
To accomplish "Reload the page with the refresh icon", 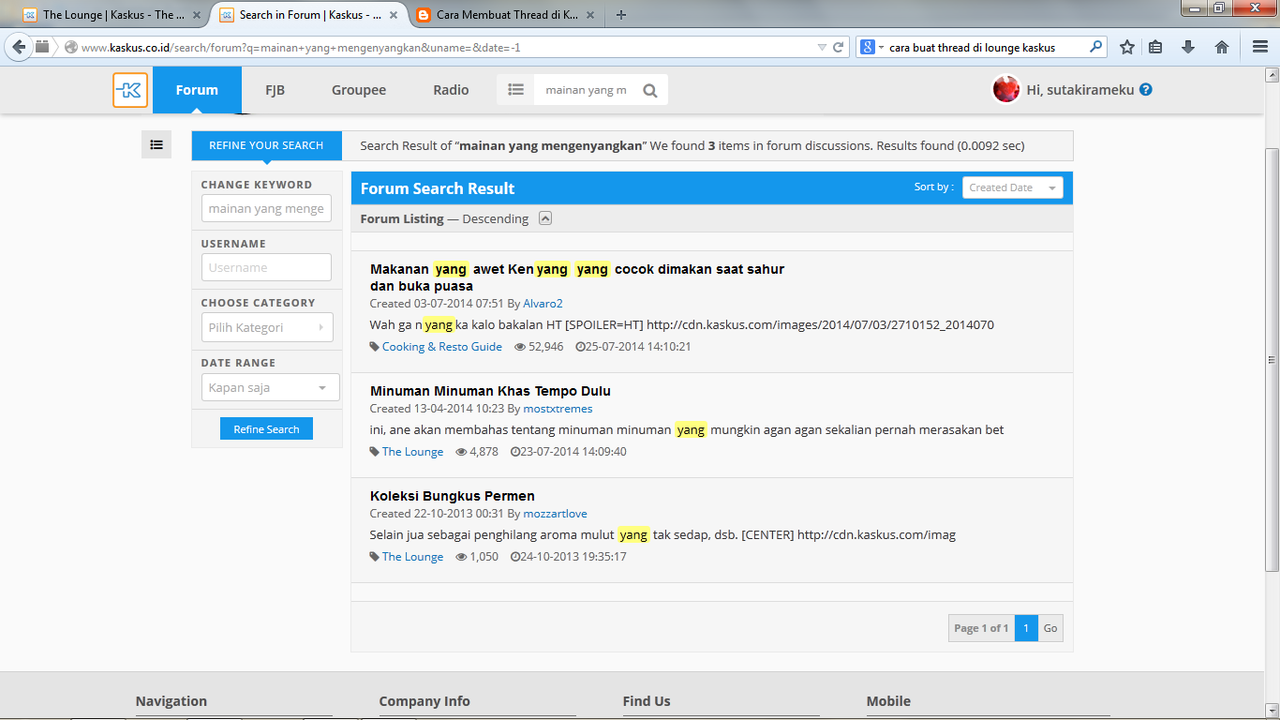I will [x=838, y=47].
